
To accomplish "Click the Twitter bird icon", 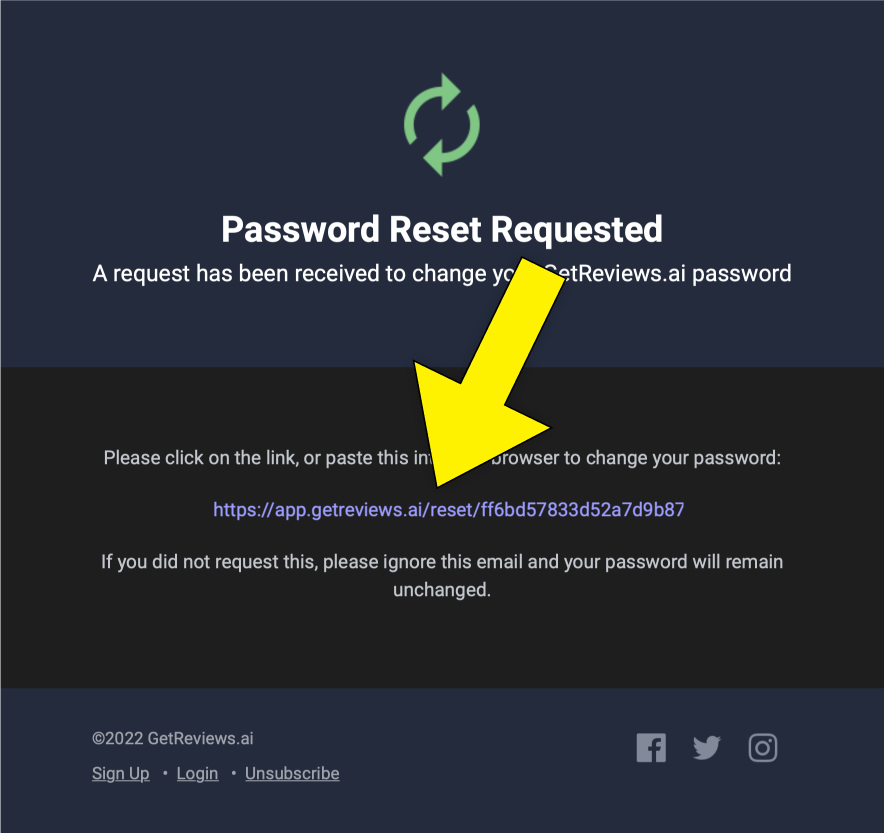I will tap(707, 747).
